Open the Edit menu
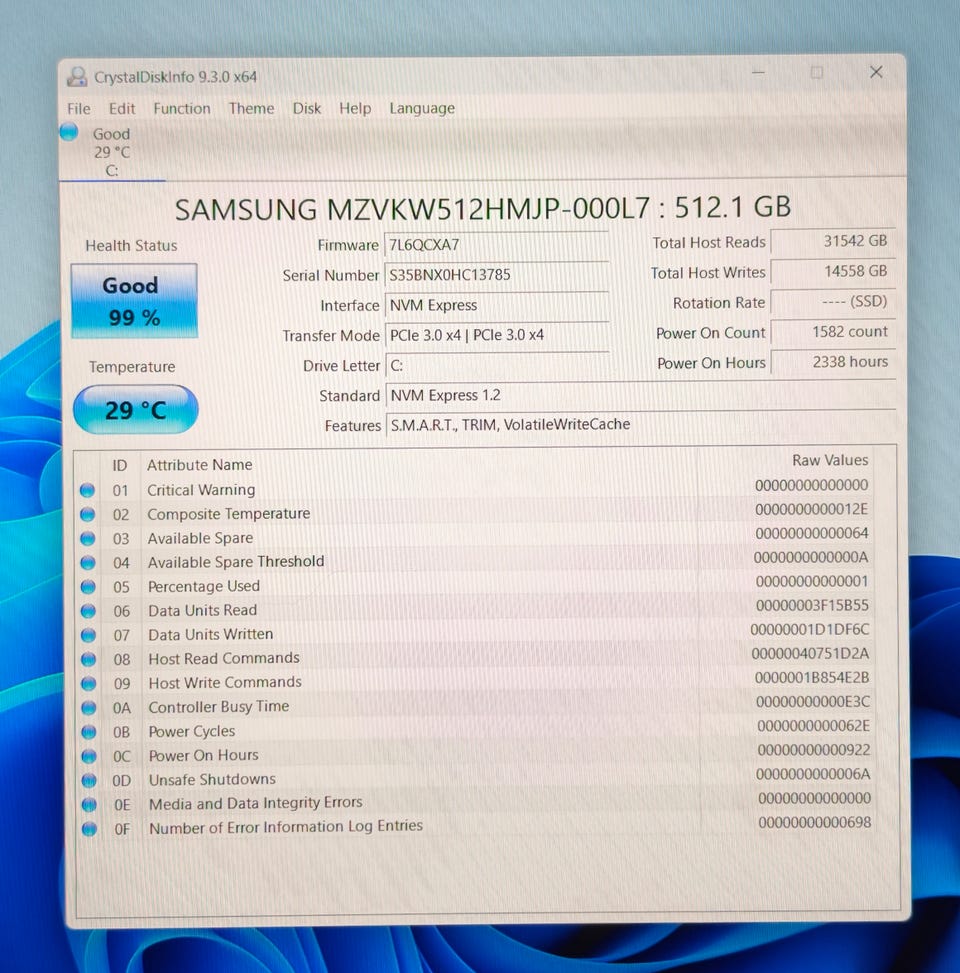Viewport: 960px width, 973px height. [x=122, y=109]
